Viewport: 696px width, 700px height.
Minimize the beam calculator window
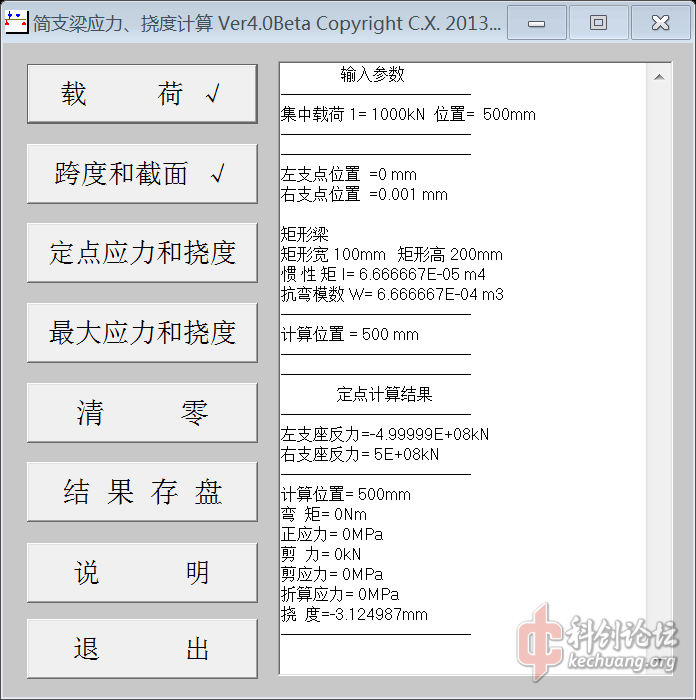click(537, 23)
